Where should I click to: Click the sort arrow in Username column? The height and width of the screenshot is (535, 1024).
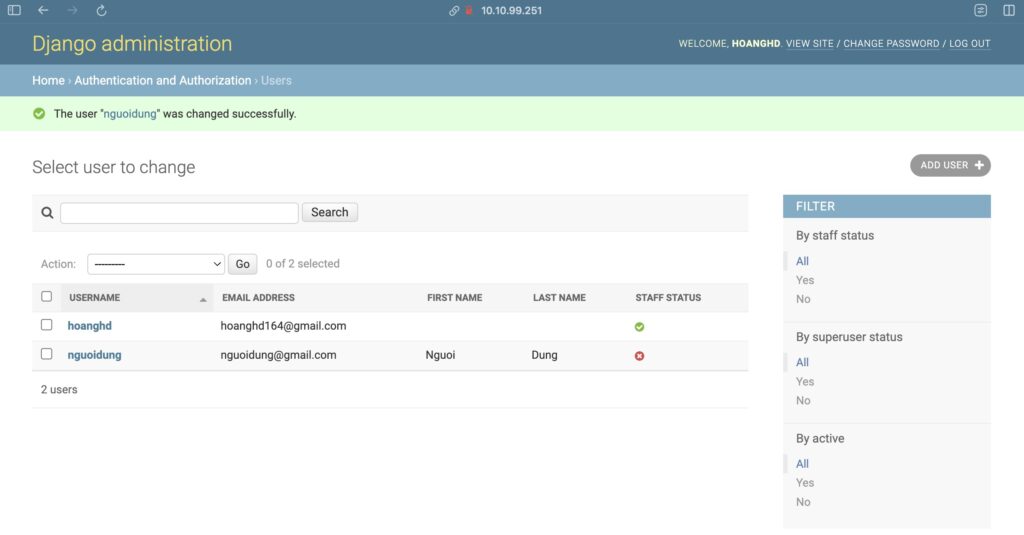(203, 299)
